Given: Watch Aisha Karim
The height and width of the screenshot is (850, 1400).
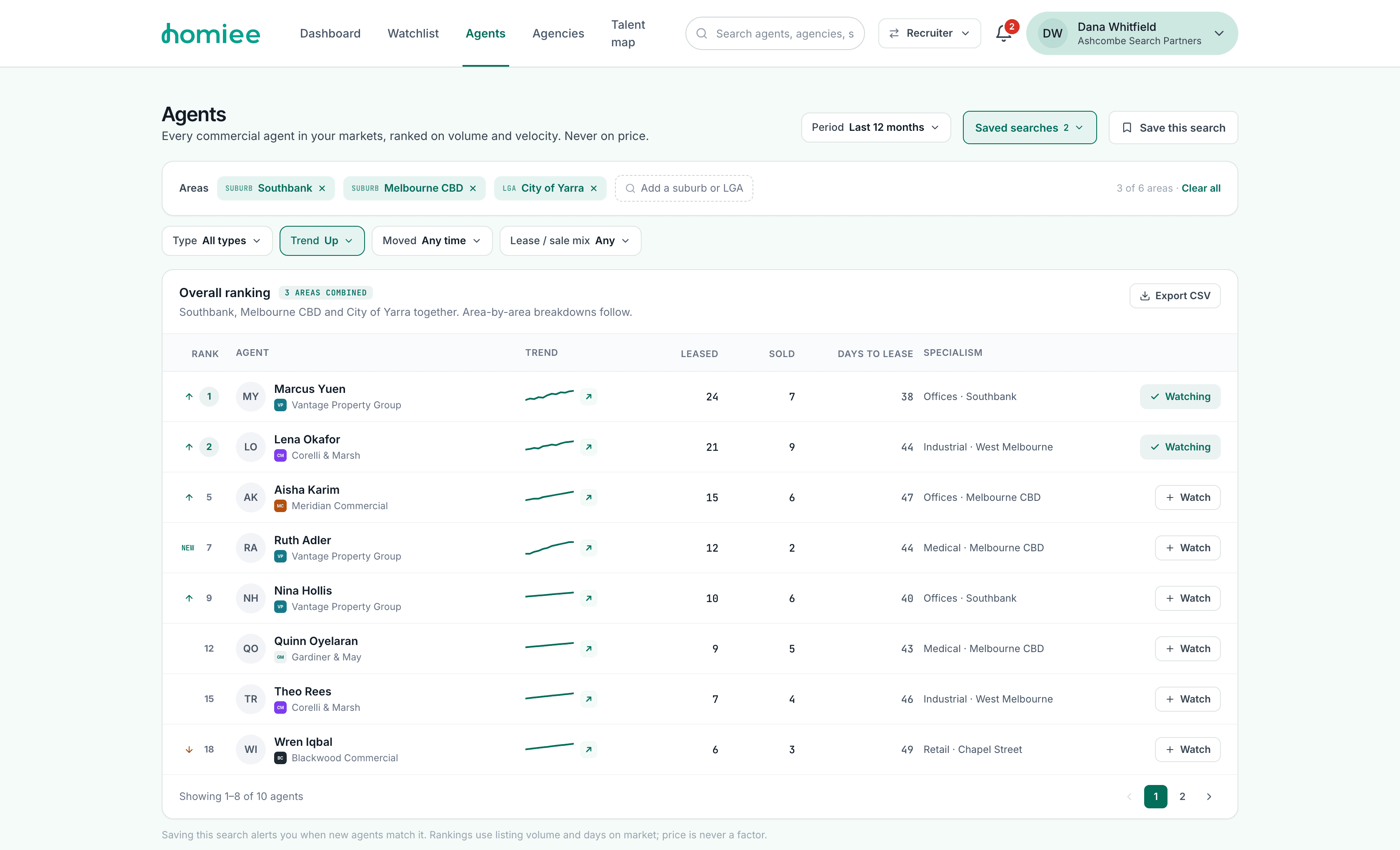Looking at the screenshot, I should [1187, 498].
